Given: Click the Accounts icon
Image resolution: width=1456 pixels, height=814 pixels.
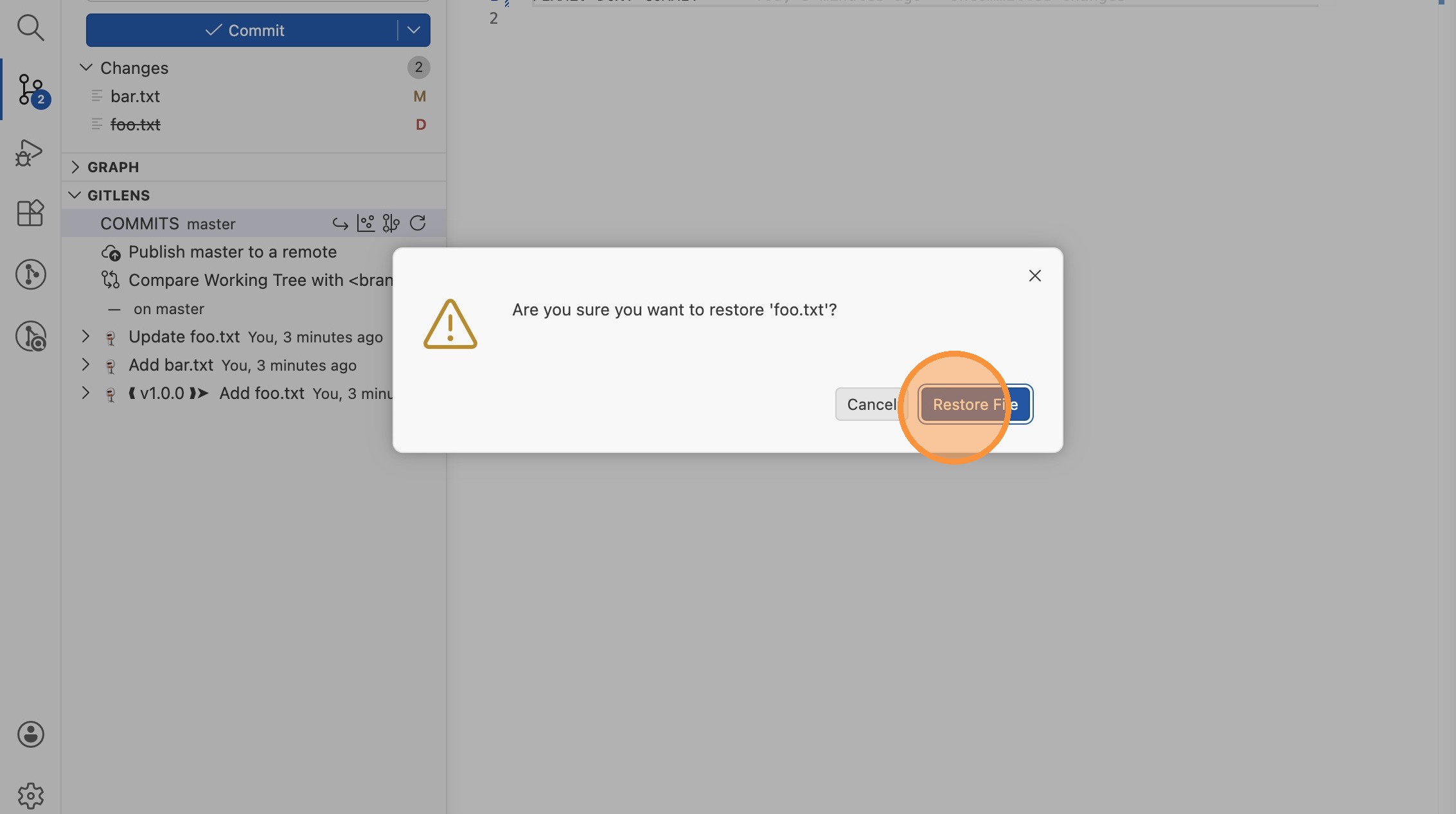Looking at the screenshot, I should 30,734.
